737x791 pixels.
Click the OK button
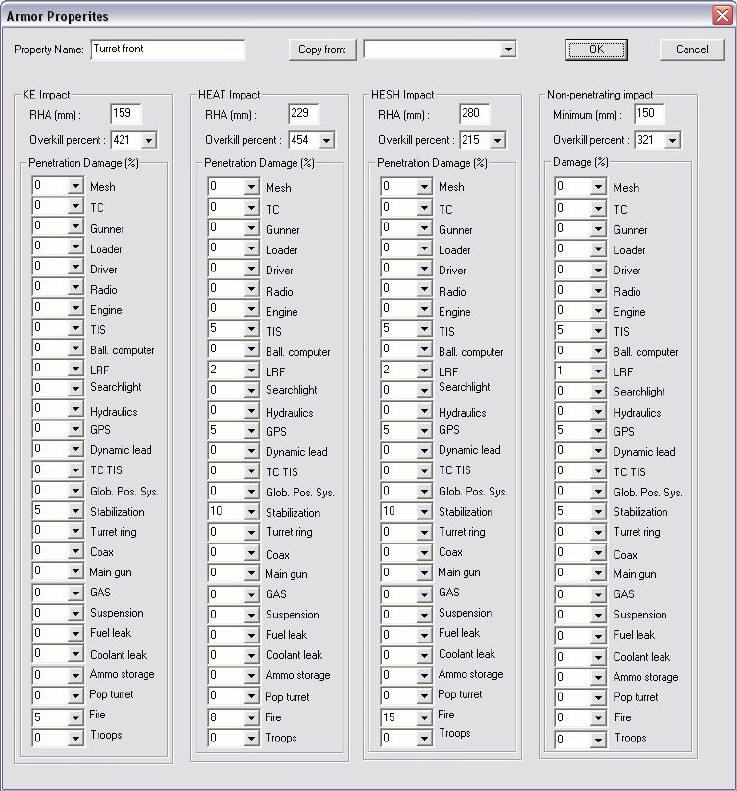pyautogui.click(x=596, y=49)
